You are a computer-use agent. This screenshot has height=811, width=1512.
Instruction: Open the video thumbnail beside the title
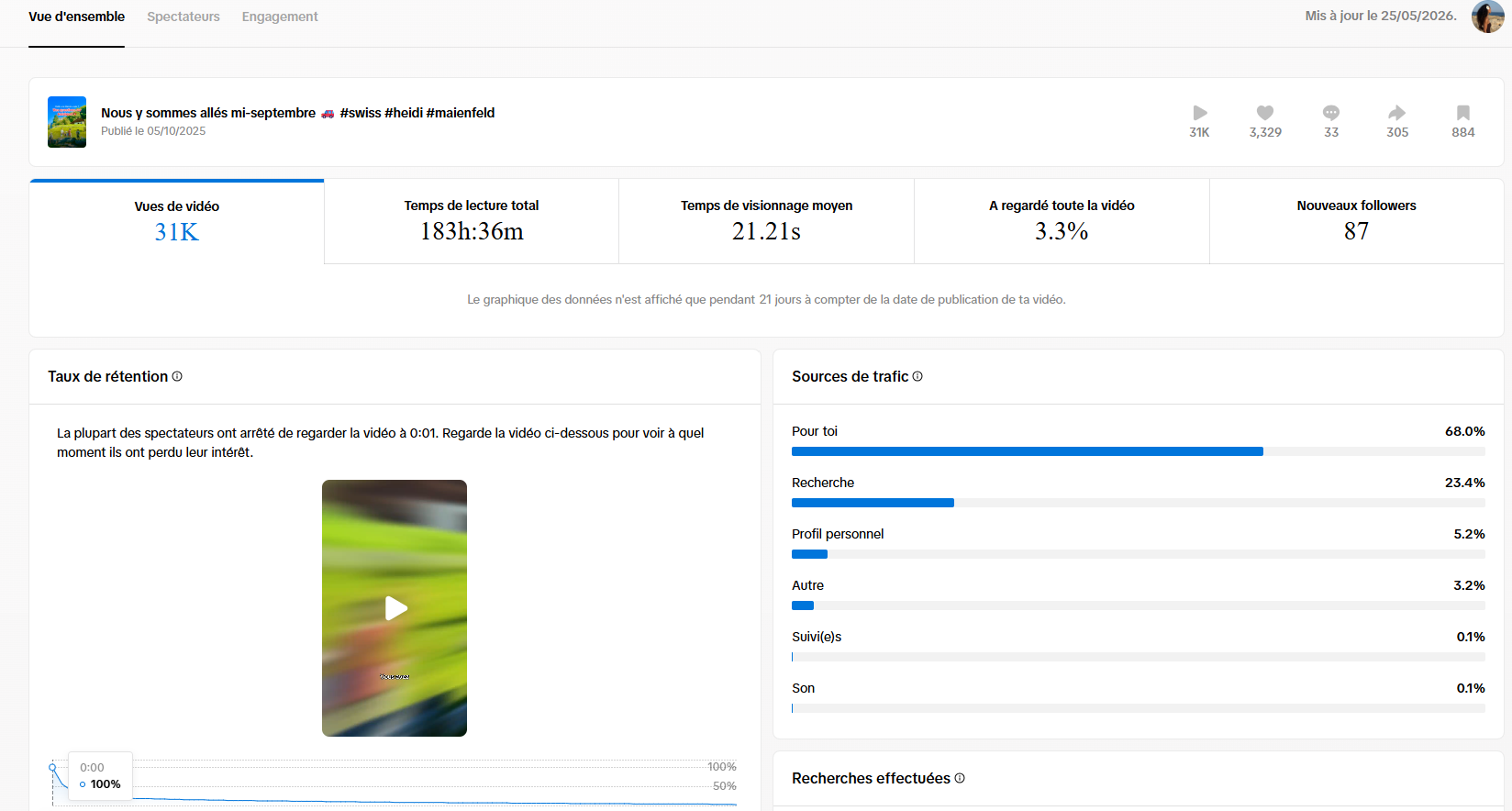click(67, 122)
